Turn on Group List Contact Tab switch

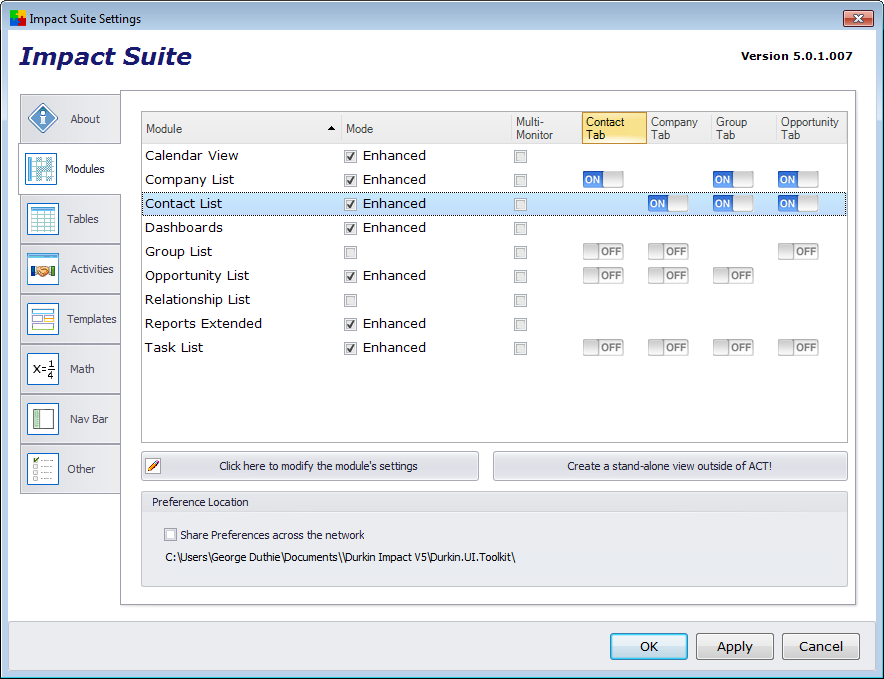click(603, 252)
